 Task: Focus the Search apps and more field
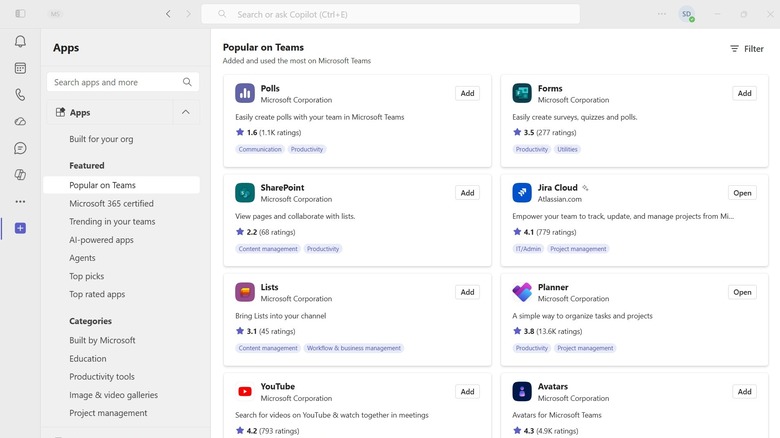click(123, 82)
